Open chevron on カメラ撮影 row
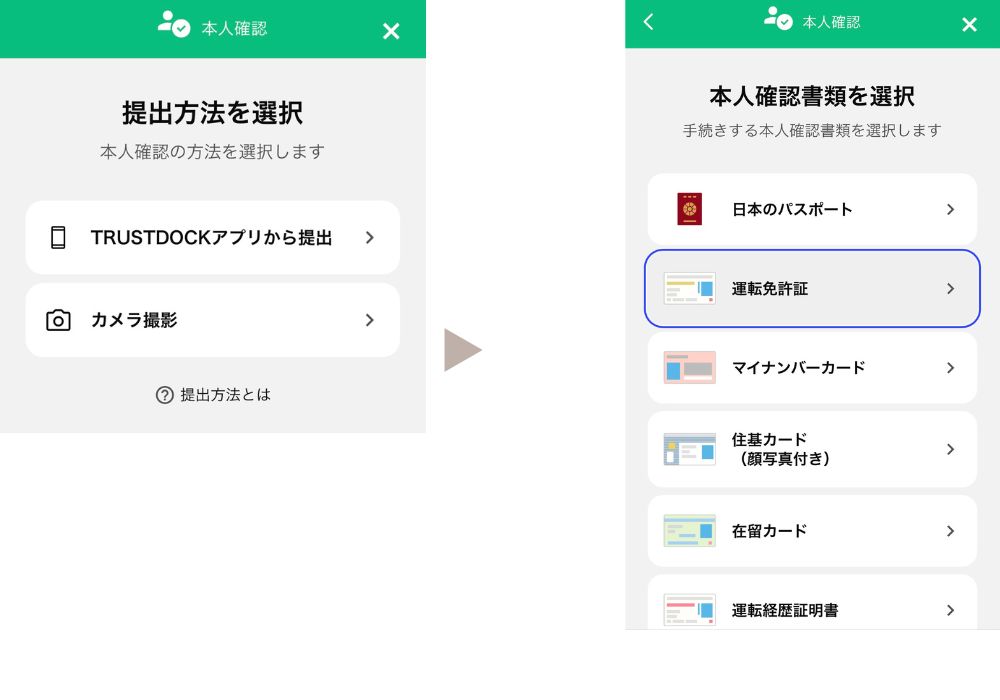The width and height of the screenshot is (1000, 700). point(369,320)
